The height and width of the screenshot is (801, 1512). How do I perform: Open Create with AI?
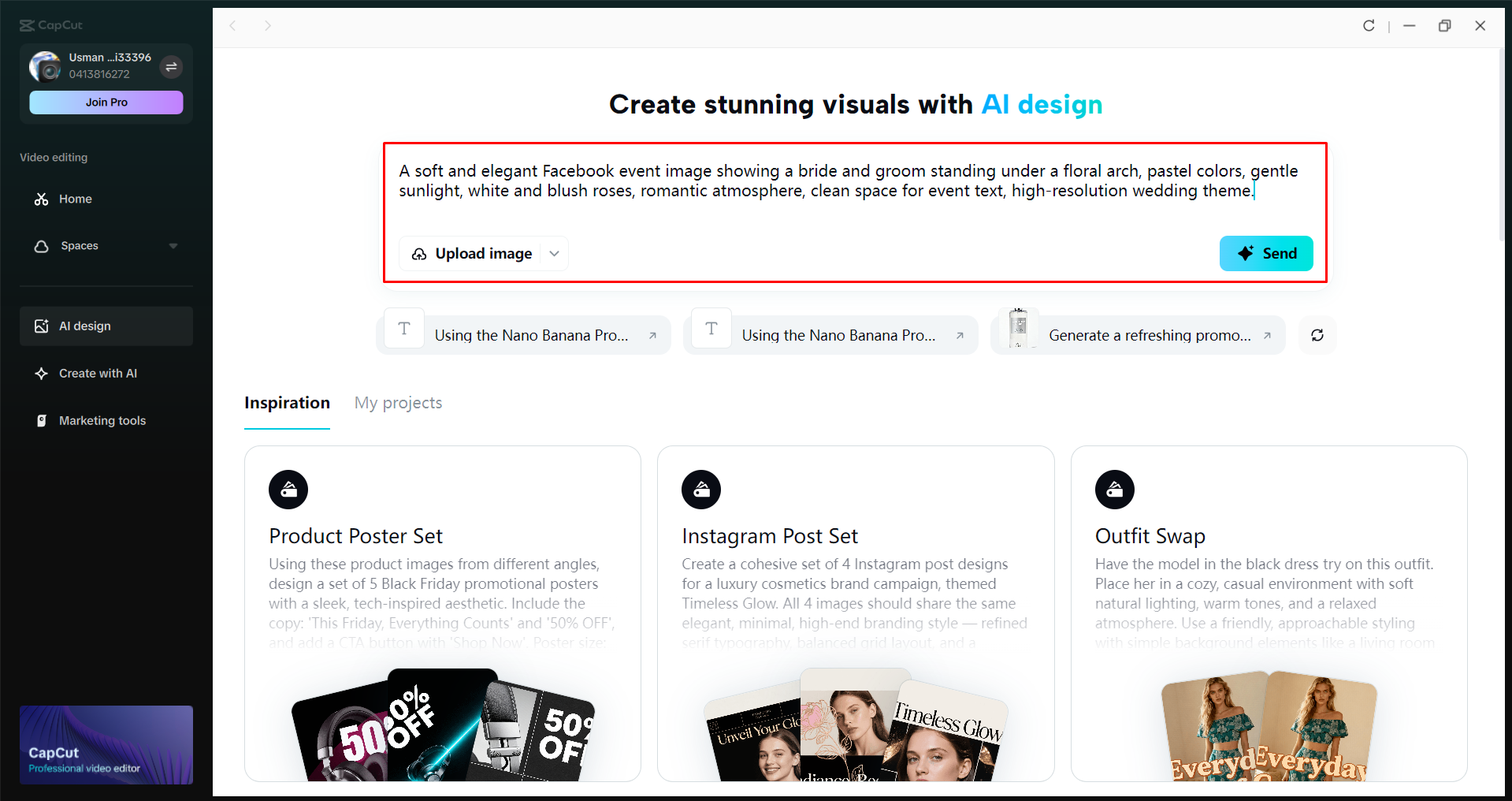click(x=98, y=373)
